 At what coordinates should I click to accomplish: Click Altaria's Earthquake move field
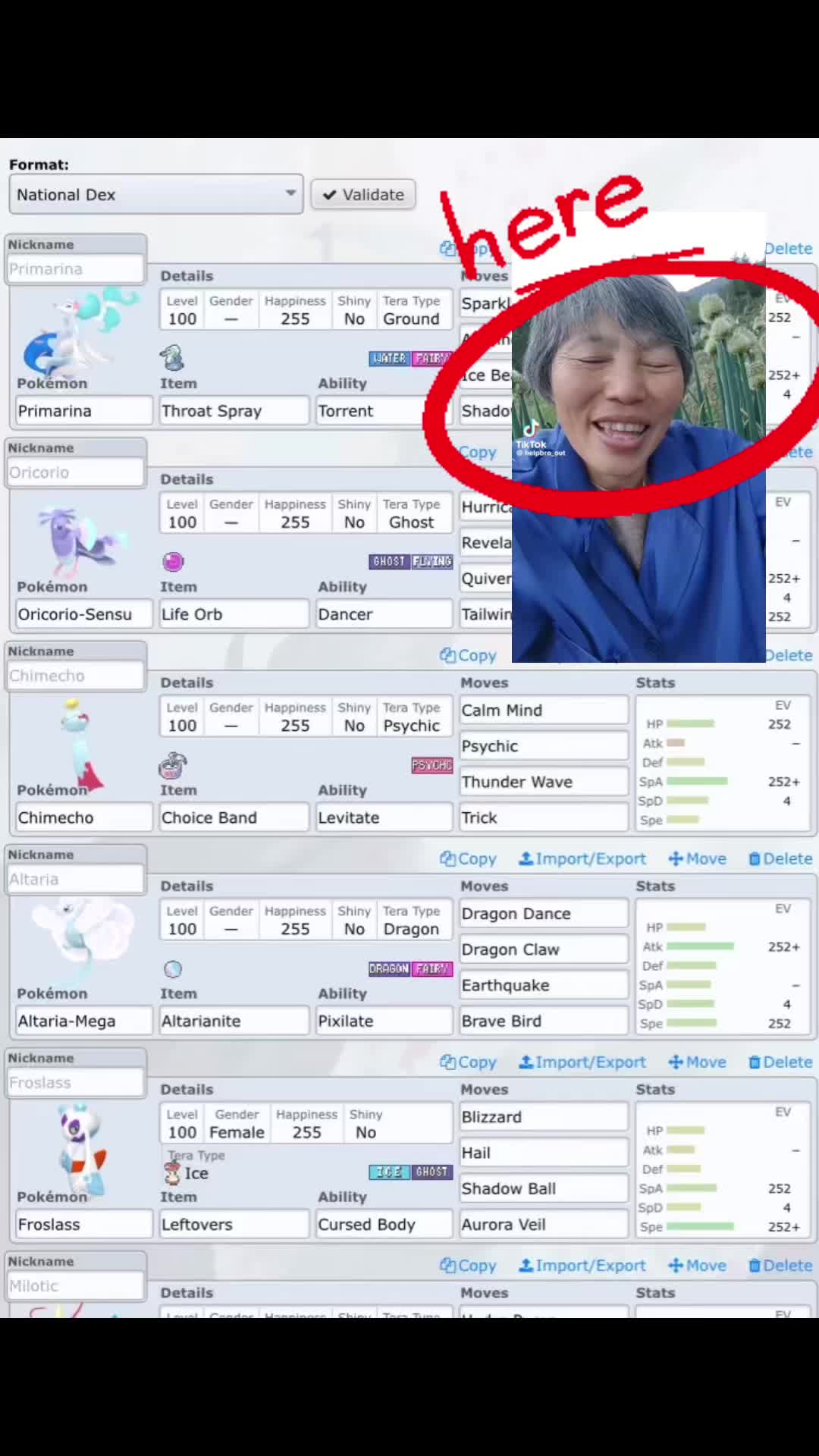click(544, 985)
